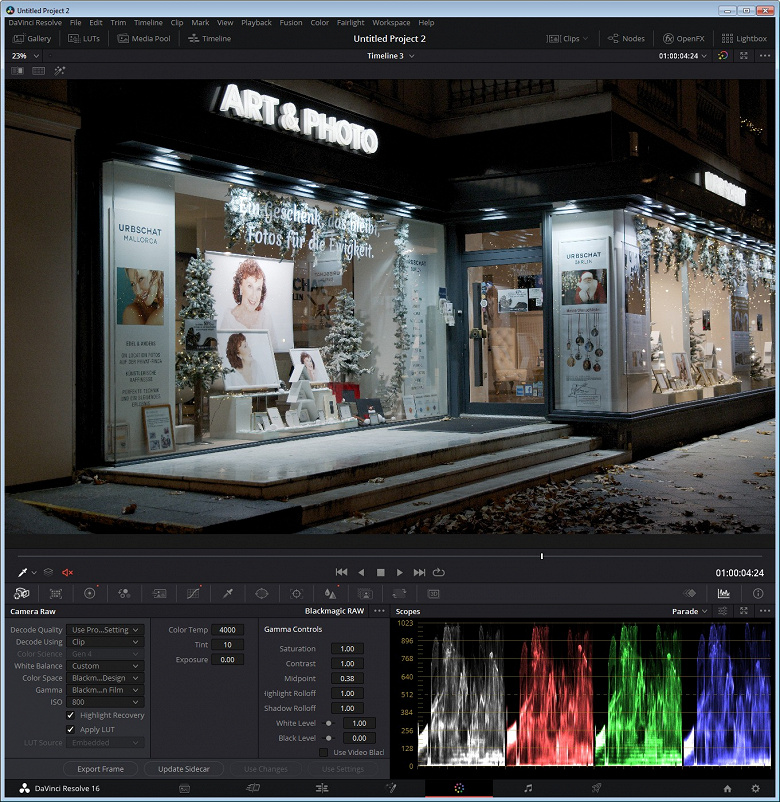Open project settings gear icon

click(x=755, y=788)
